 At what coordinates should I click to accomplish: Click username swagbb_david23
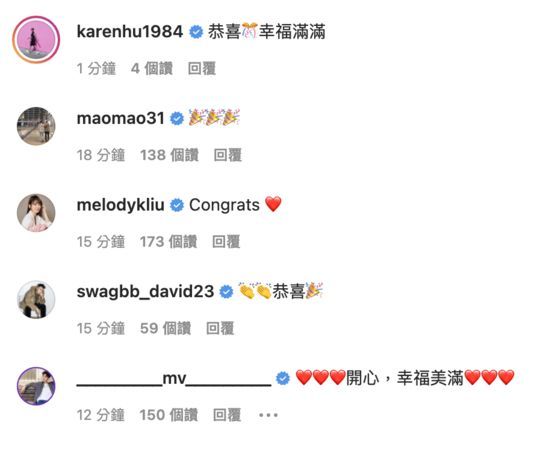click(x=145, y=292)
